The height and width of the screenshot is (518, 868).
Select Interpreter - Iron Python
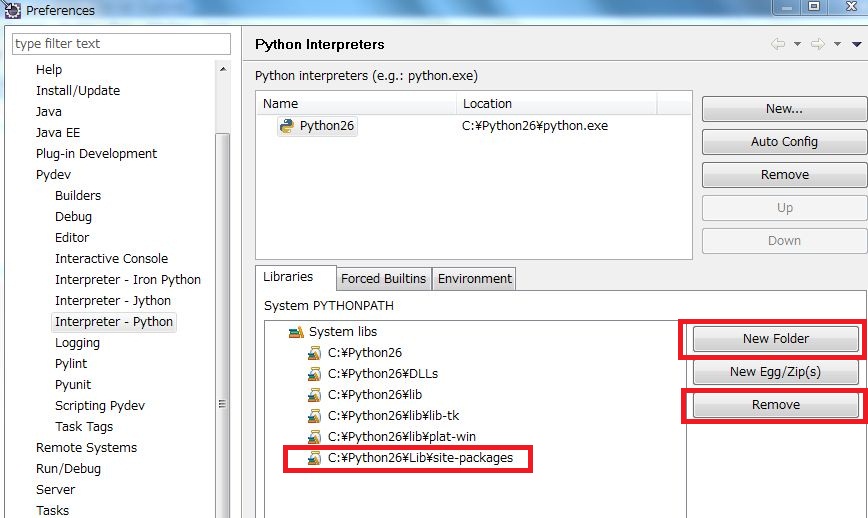[x=128, y=280]
